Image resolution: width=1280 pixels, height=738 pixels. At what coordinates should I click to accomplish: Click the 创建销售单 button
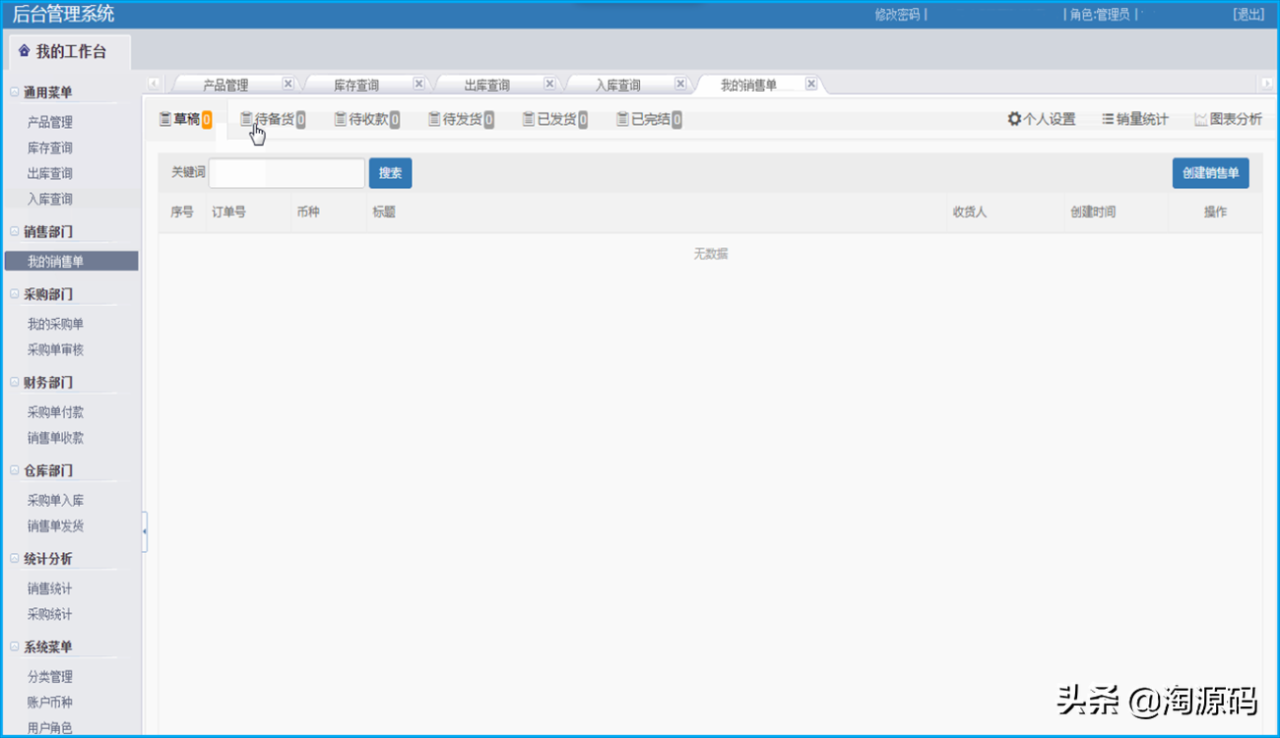1211,173
